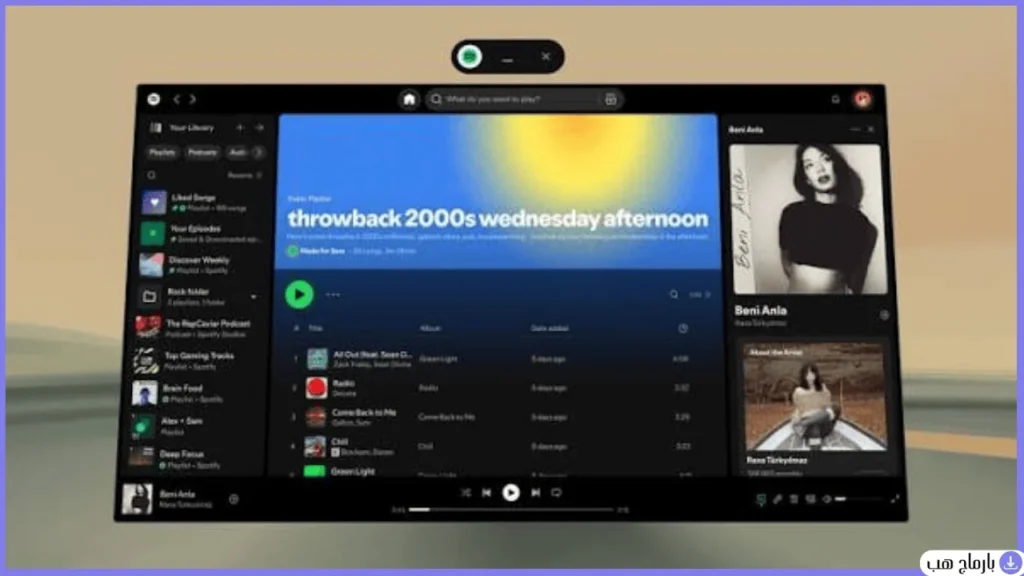Viewport: 1024px width, 576px height.
Task: Click the play button in the bottom player bar
Action: [x=511, y=492]
